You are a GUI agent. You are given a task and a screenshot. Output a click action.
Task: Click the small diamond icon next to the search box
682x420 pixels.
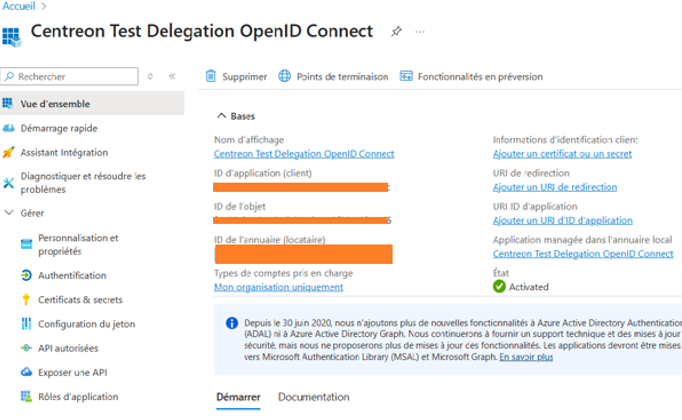pyautogui.click(x=150, y=77)
